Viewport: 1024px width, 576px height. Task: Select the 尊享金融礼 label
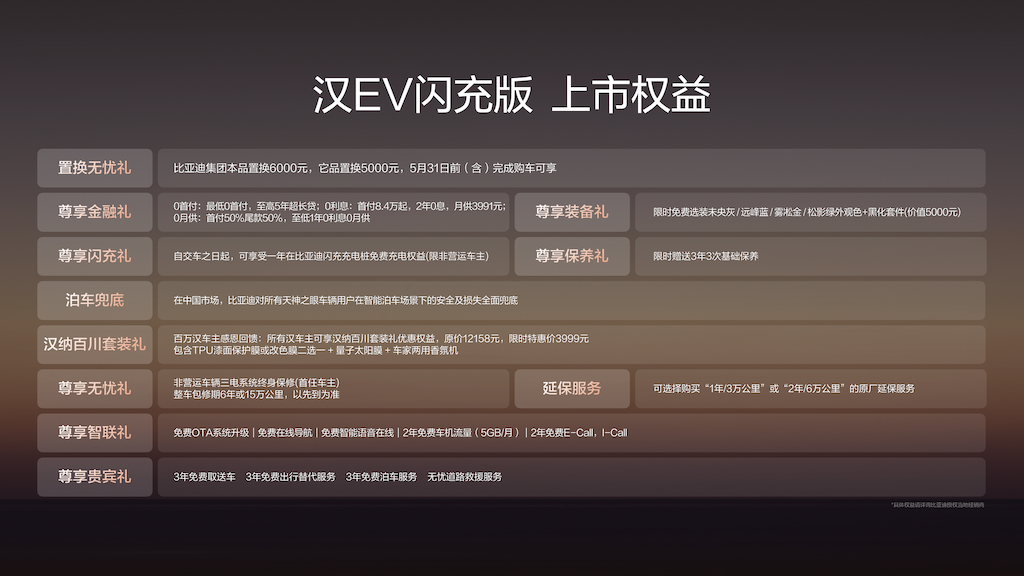click(94, 212)
